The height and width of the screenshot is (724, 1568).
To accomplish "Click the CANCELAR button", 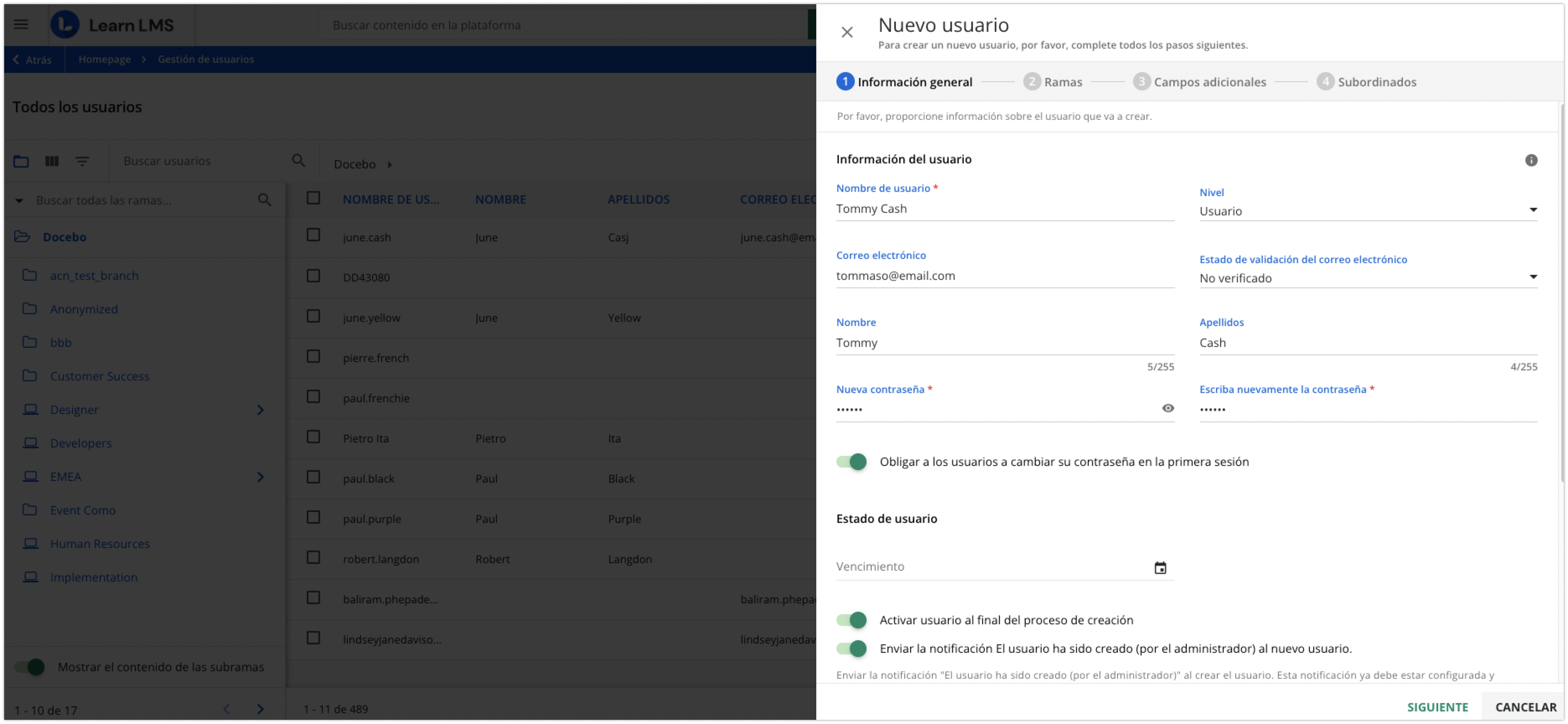I will (x=1525, y=707).
